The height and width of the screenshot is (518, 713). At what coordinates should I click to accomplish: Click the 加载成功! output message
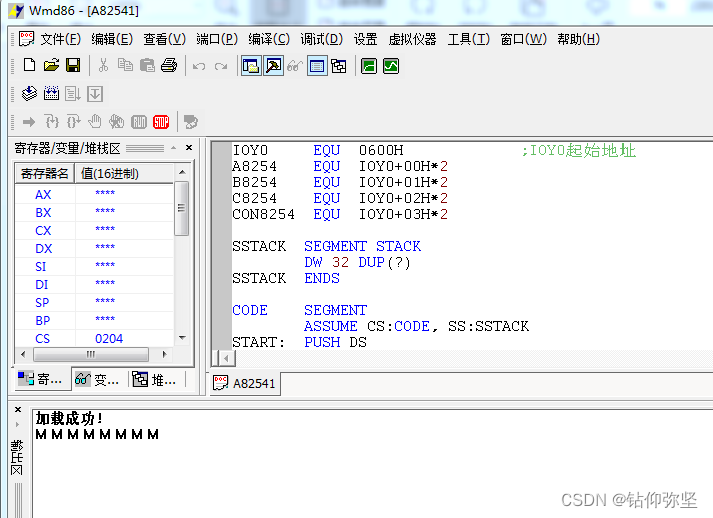click(x=69, y=418)
